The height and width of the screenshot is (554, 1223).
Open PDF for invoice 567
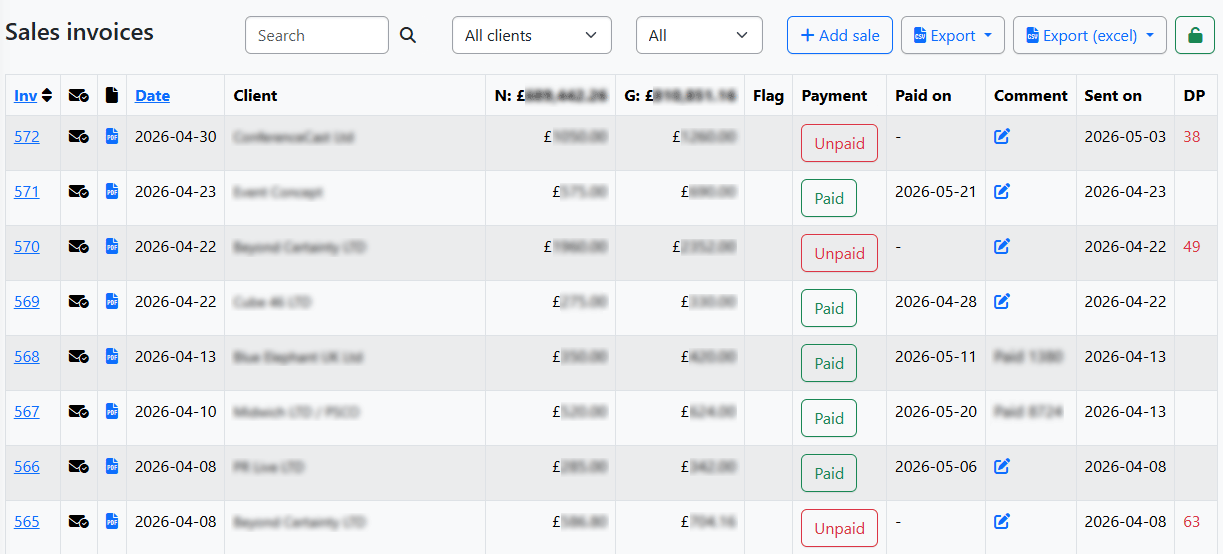tap(112, 411)
